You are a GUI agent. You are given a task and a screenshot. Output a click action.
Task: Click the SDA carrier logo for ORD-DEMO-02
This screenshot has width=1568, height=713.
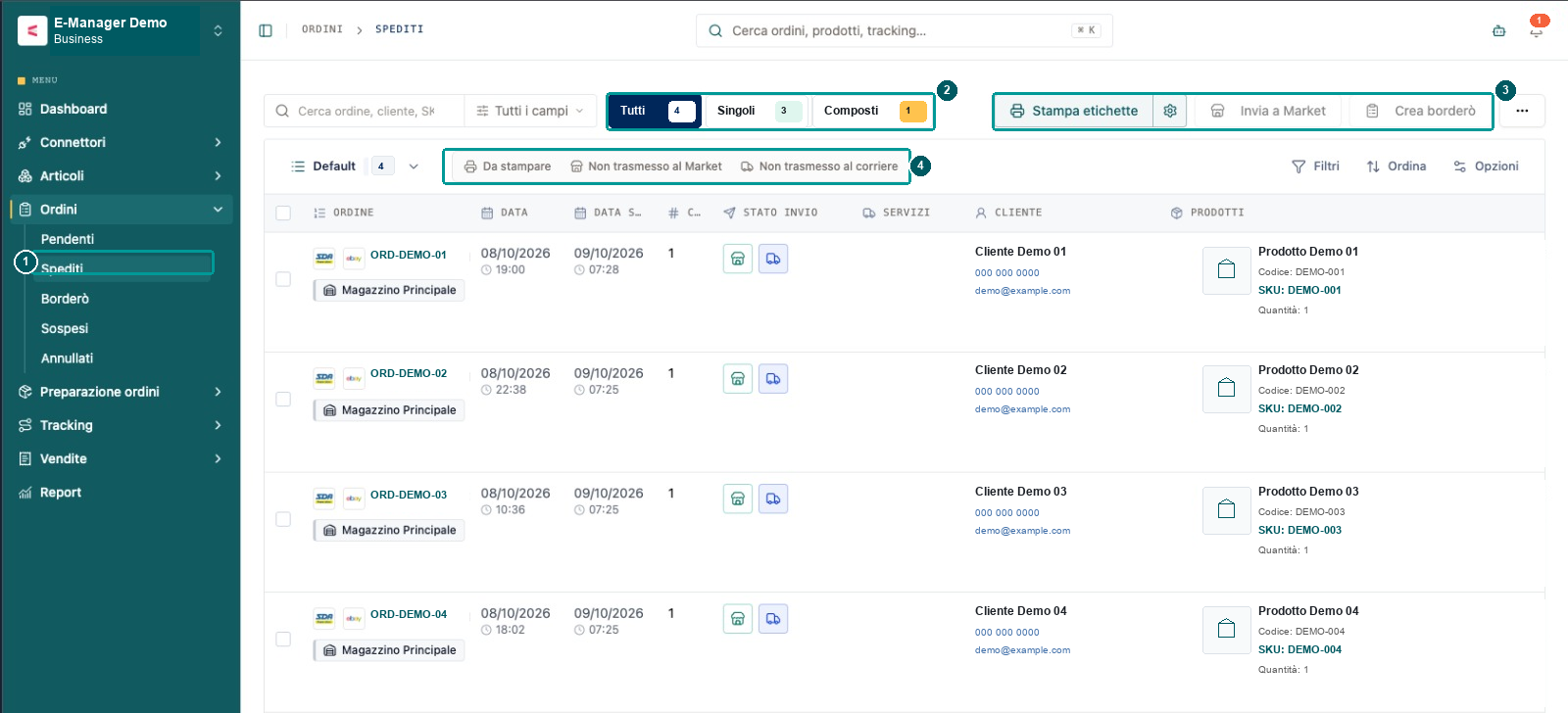(324, 378)
